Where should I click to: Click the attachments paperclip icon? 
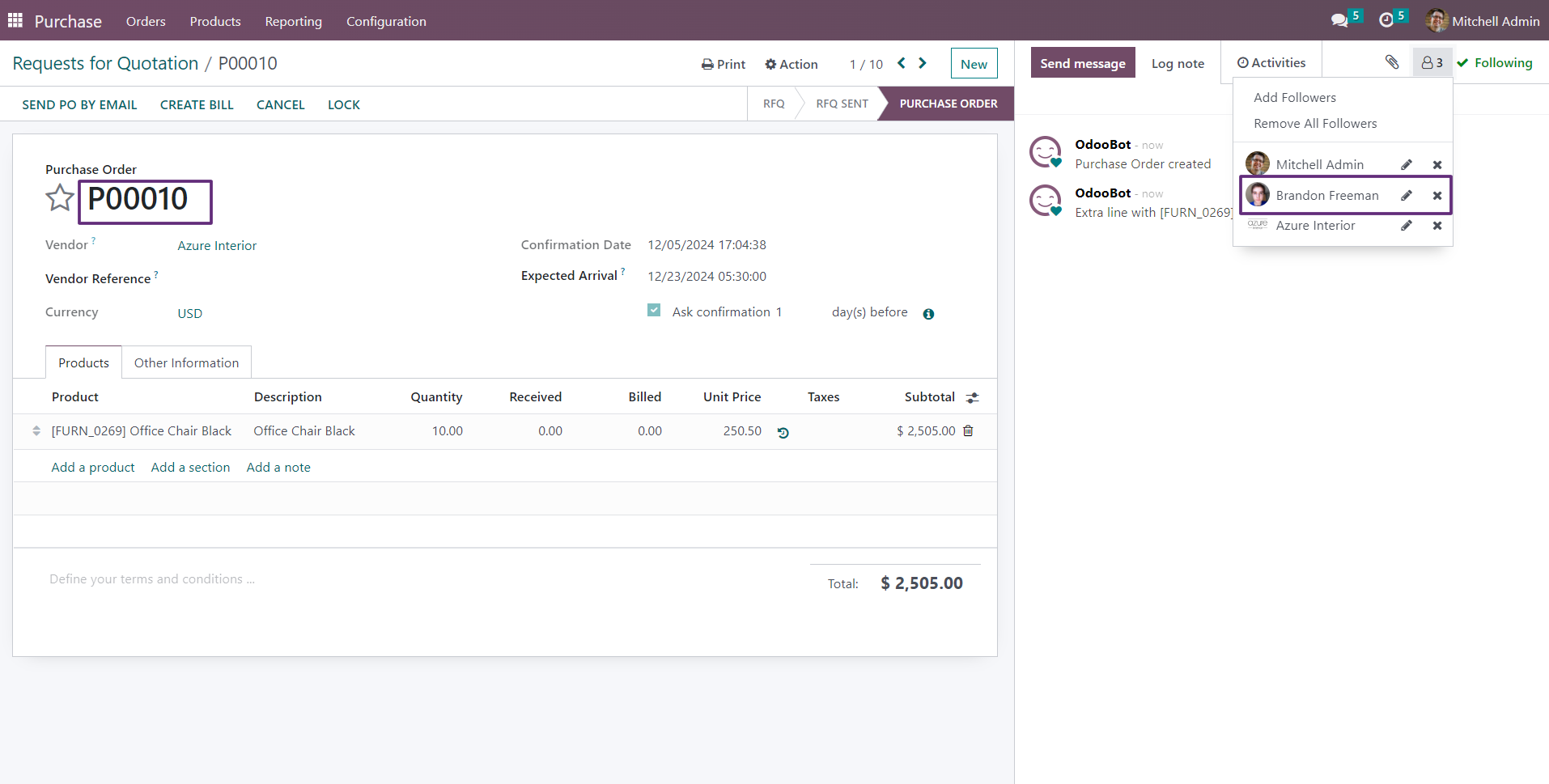click(x=1392, y=62)
